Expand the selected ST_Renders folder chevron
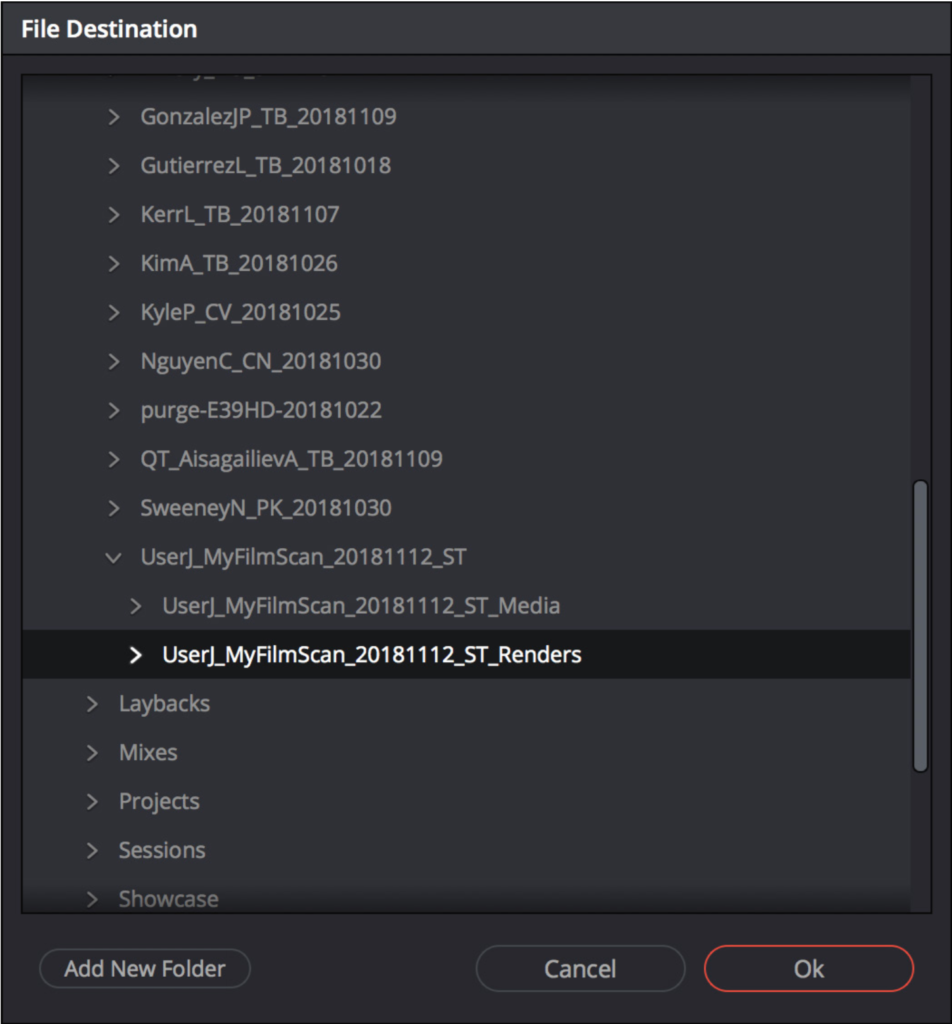 click(135, 655)
